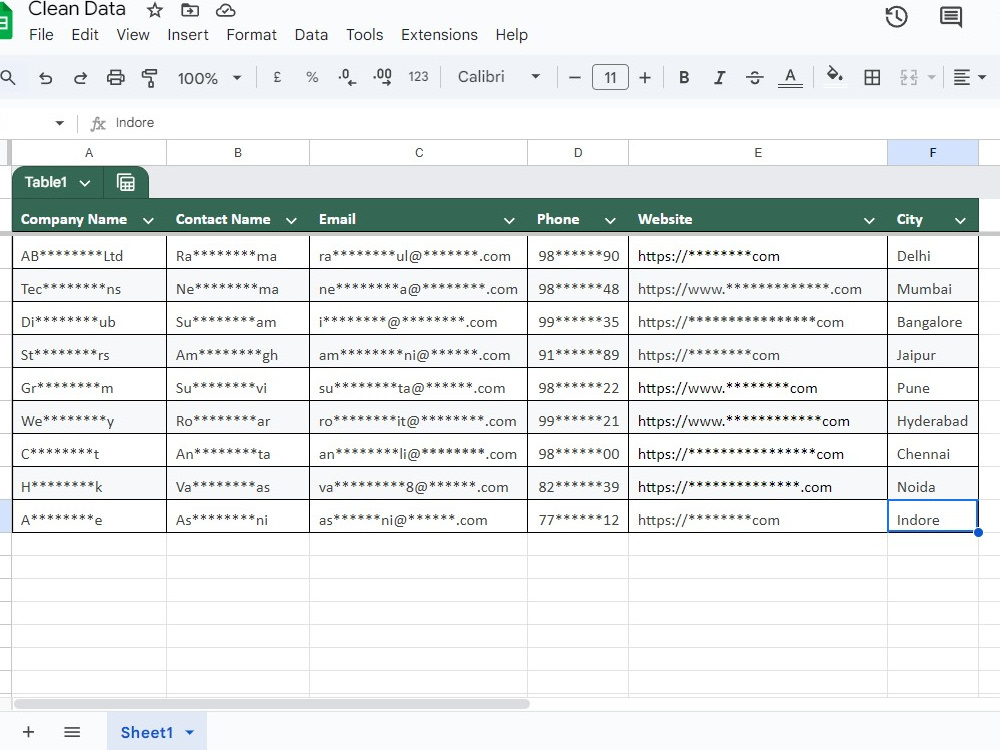Select the AB********Ltd company cell
The height and width of the screenshot is (750, 1000).
coord(89,252)
